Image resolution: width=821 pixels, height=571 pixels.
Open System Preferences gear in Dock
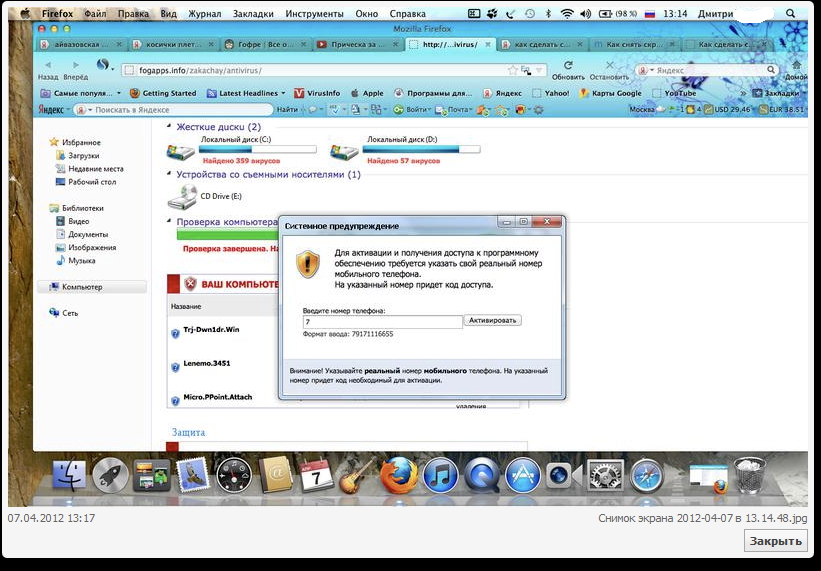(606, 475)
